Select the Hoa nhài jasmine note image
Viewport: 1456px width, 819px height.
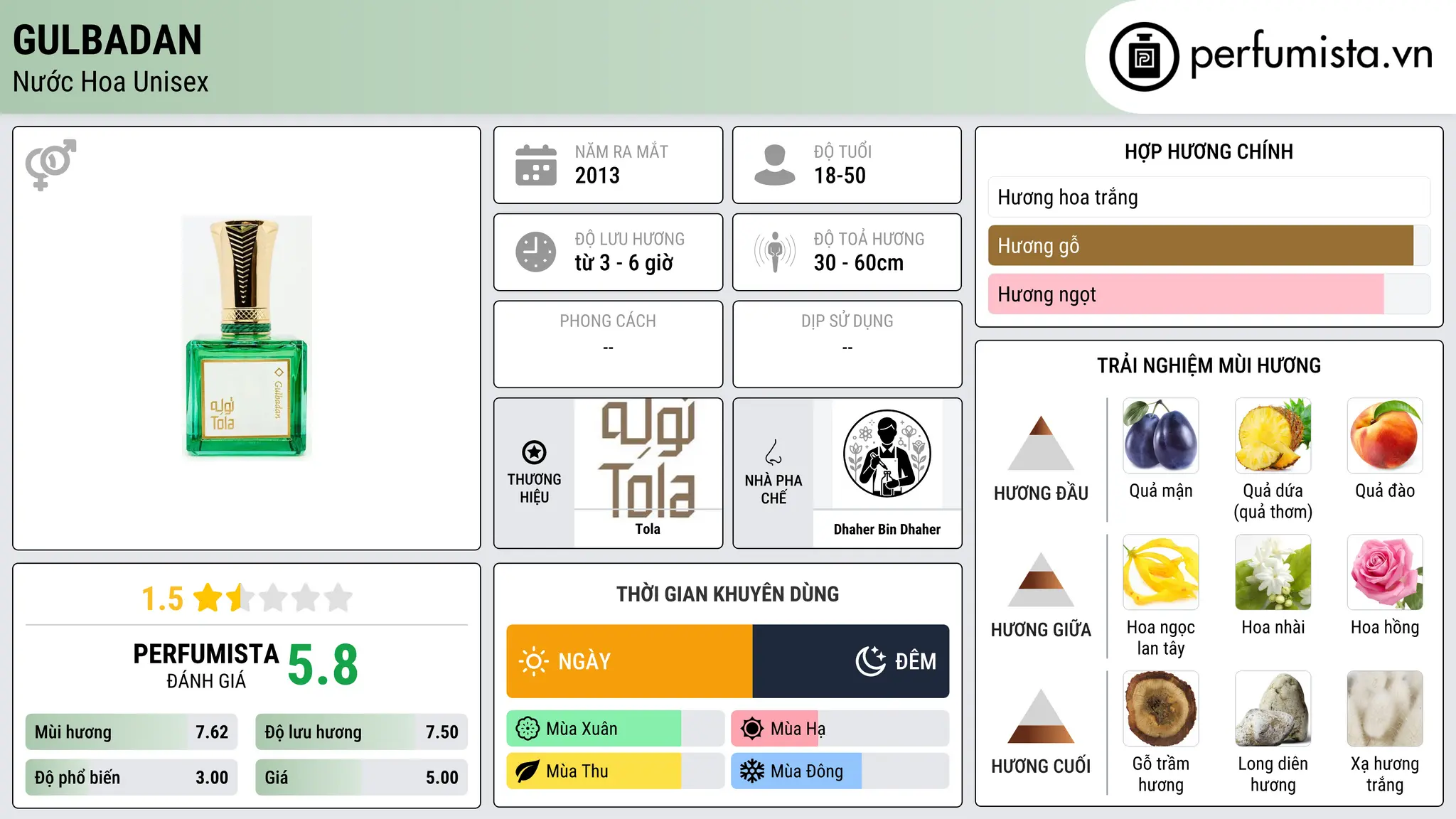(x=1273, y=572)
